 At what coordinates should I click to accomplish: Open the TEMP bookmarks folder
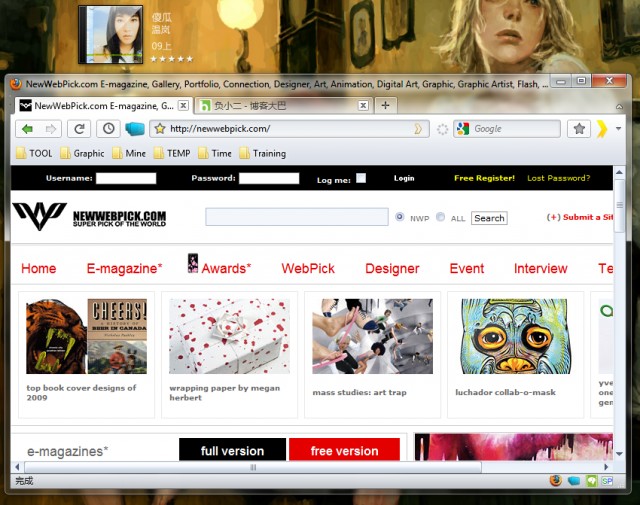[x=172, y=154]
